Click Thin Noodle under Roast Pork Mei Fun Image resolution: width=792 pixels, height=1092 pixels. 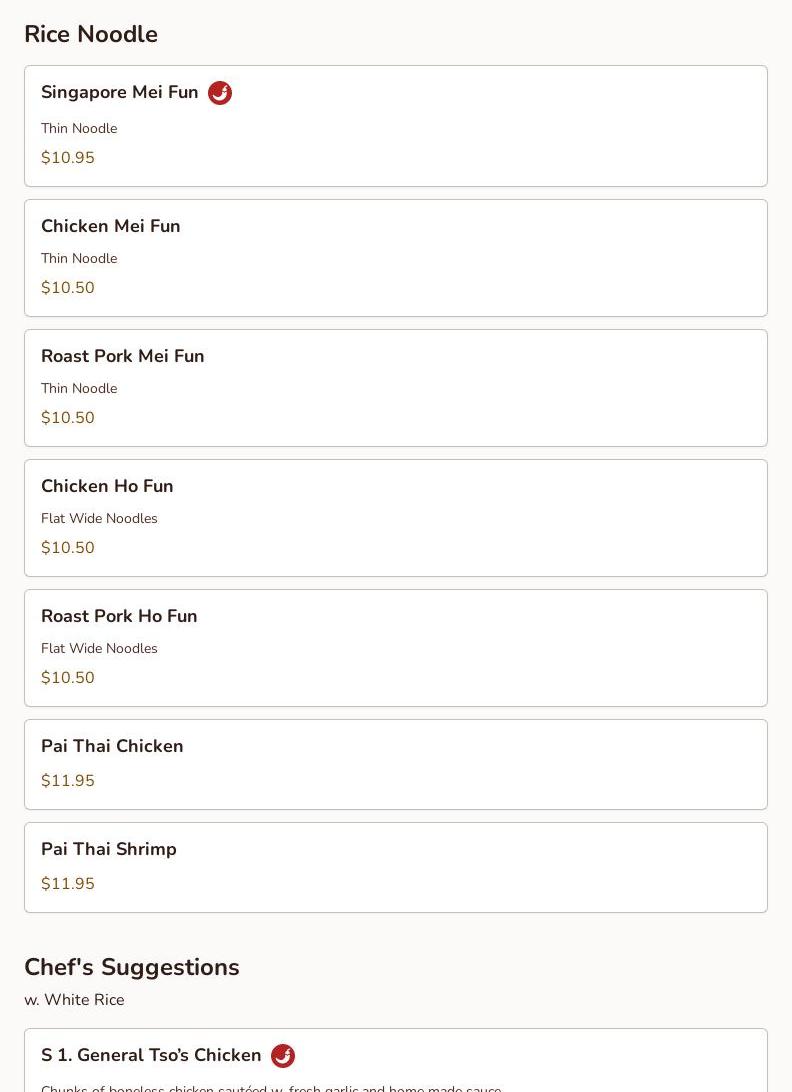(79, 388)
